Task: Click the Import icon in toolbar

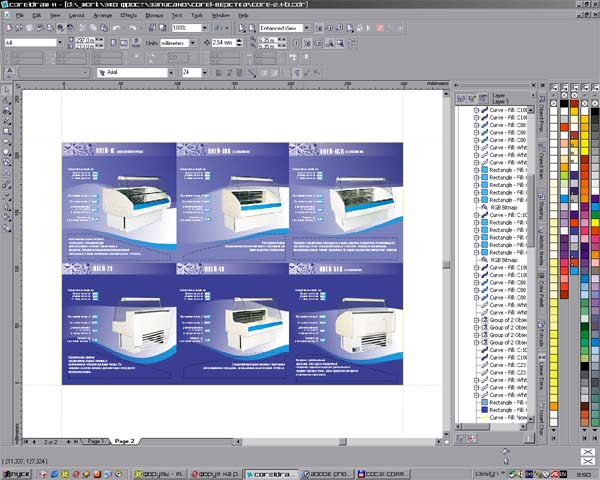Action: [x=152, y=28]
